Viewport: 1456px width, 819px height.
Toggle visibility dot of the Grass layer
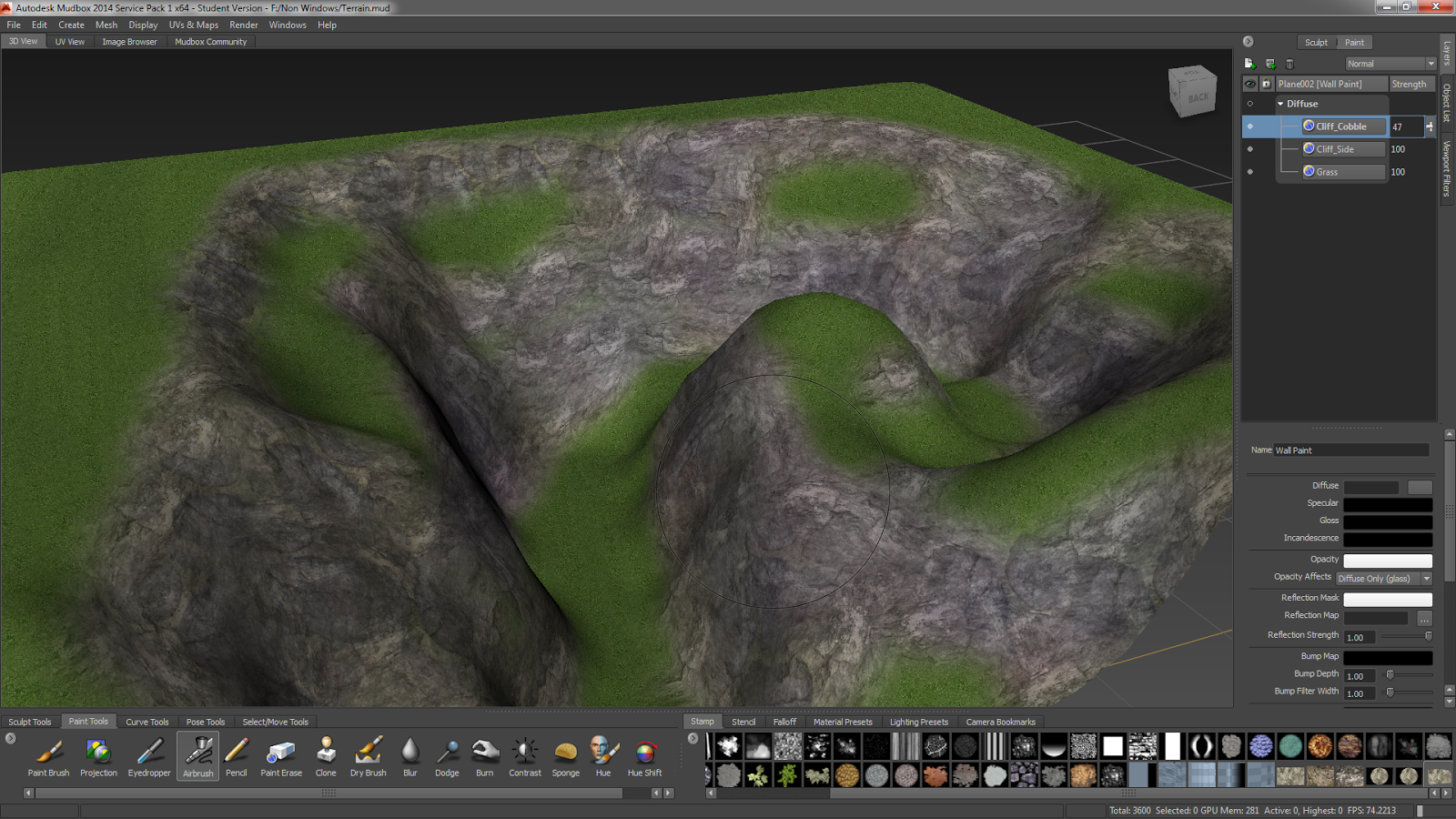point(1250,171)
